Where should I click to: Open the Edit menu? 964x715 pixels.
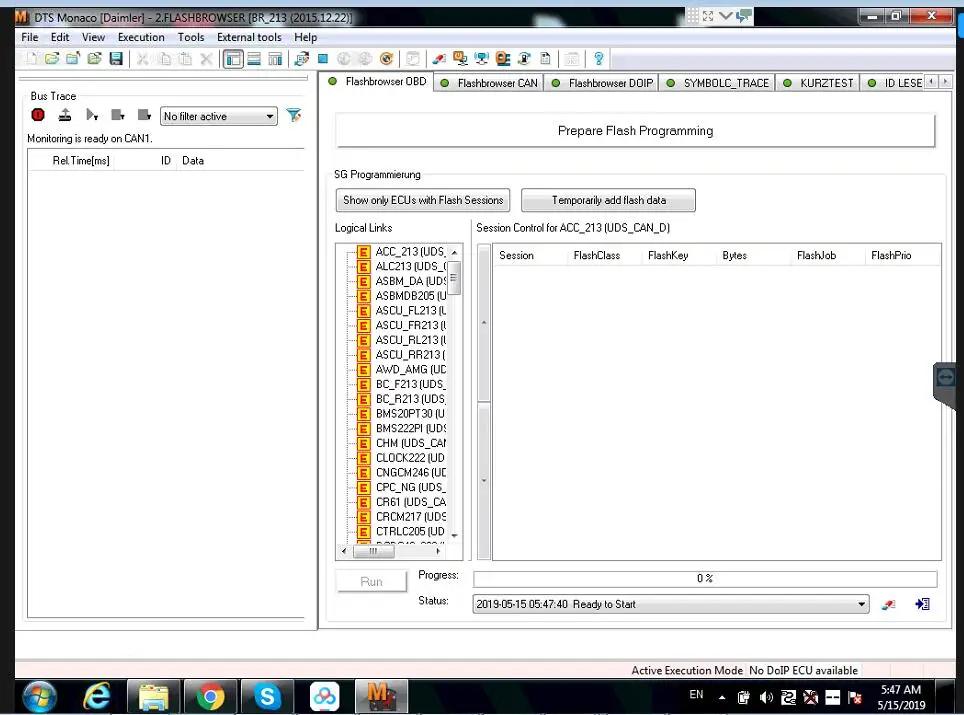60,37
